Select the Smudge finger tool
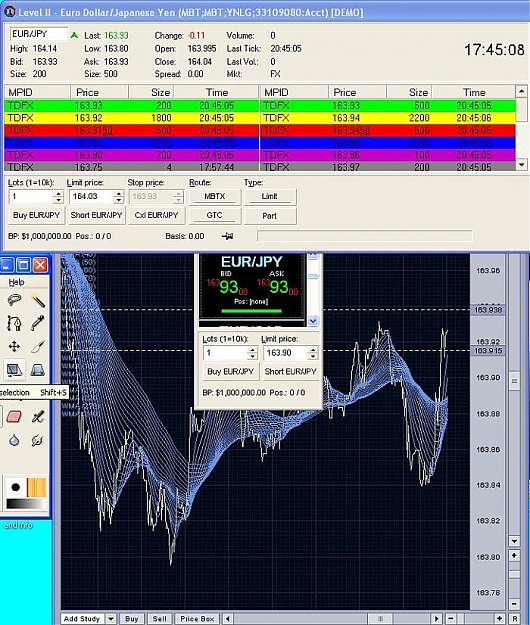Screen dimensions: 530x625 (38, 440)
